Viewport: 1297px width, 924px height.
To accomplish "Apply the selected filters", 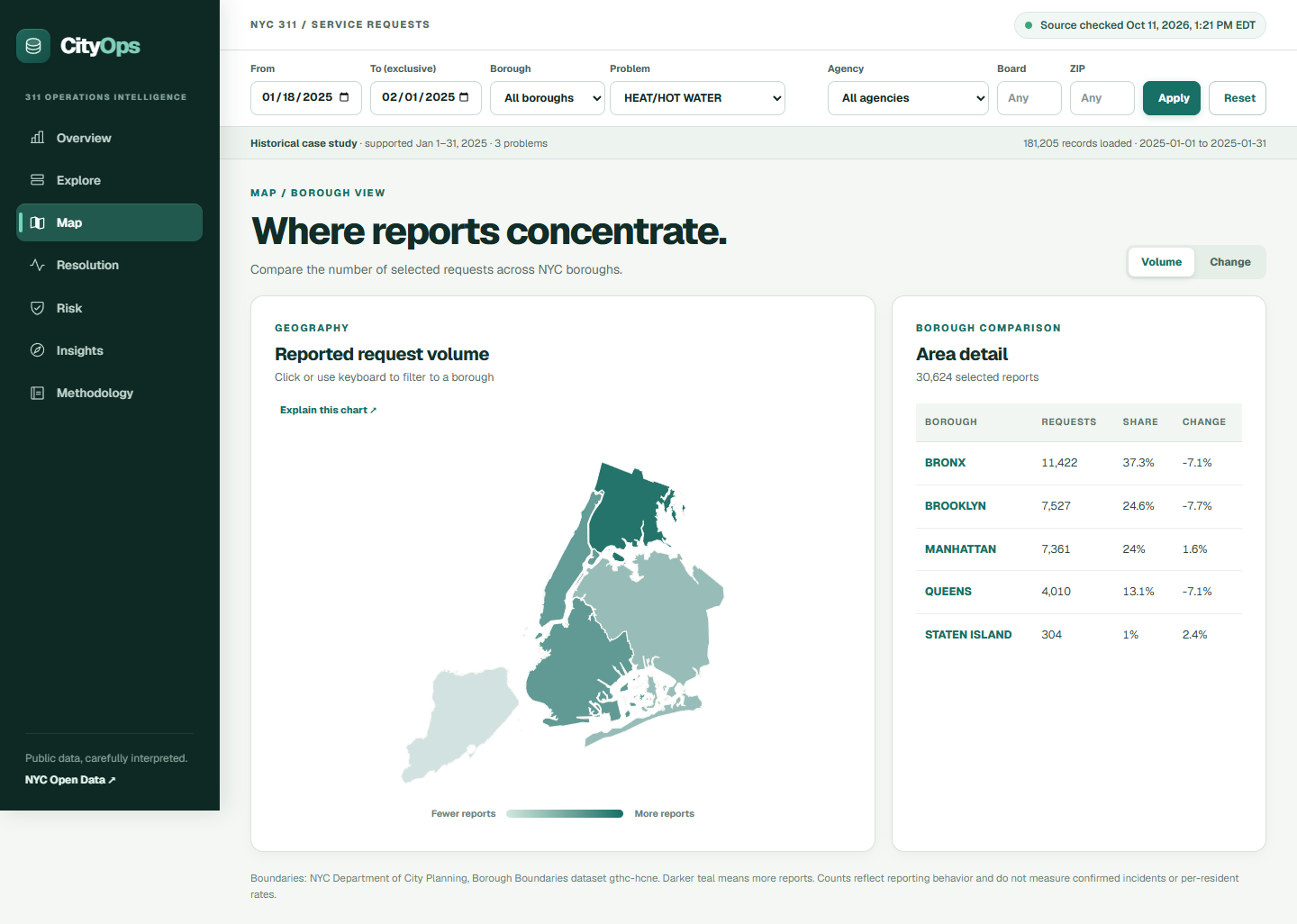I will coord(1172,98).
